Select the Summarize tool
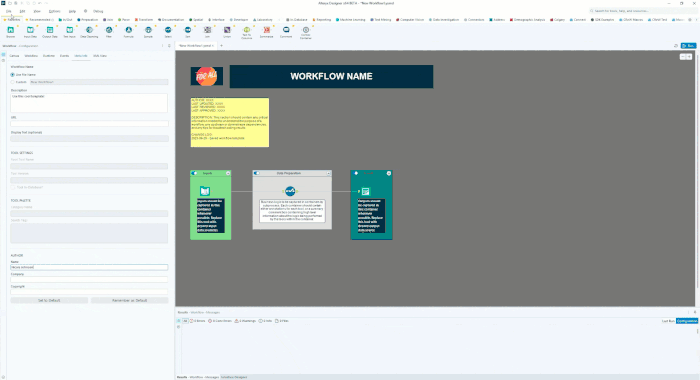 coord(267,32)
